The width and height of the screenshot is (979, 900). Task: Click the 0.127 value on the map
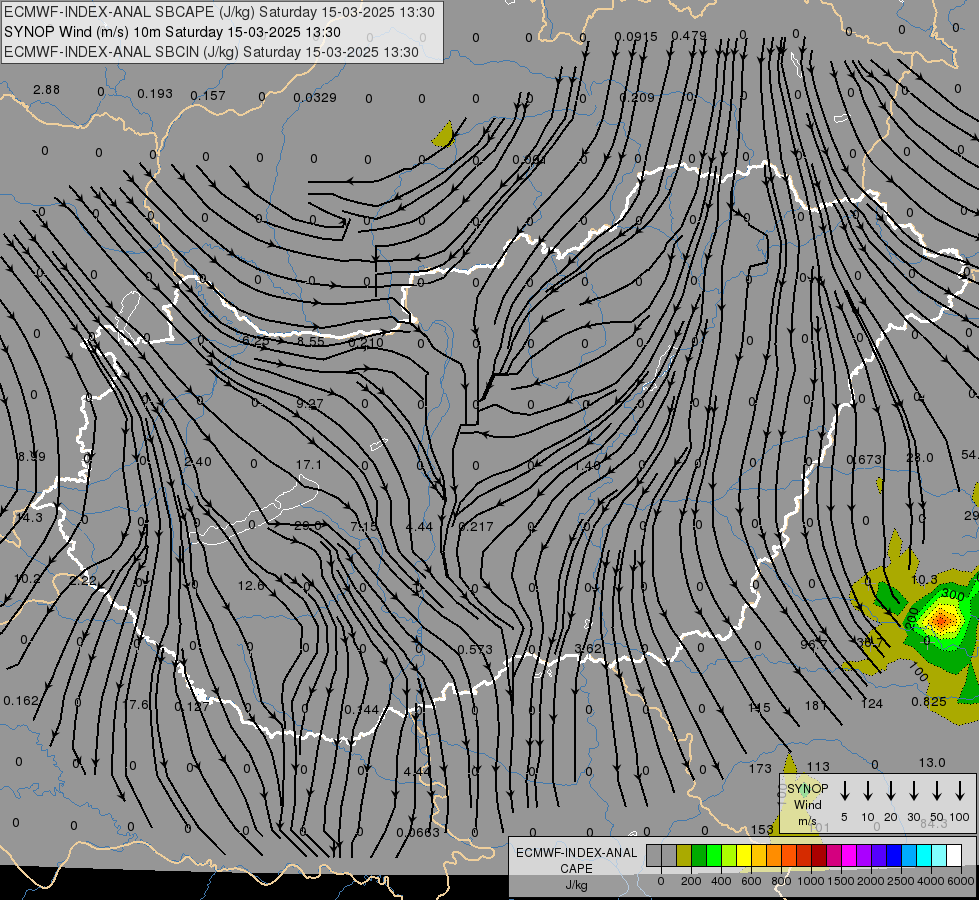click(192, 706)
